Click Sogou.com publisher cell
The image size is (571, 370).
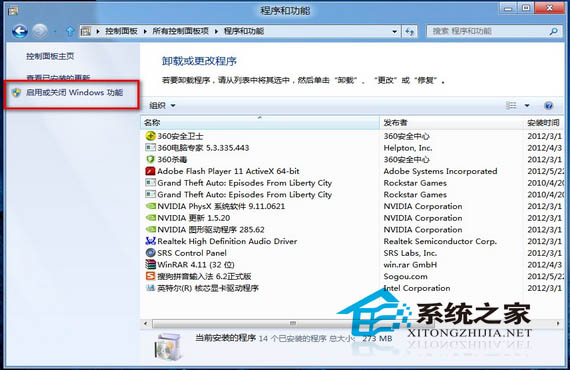click(x=405, y=276)
